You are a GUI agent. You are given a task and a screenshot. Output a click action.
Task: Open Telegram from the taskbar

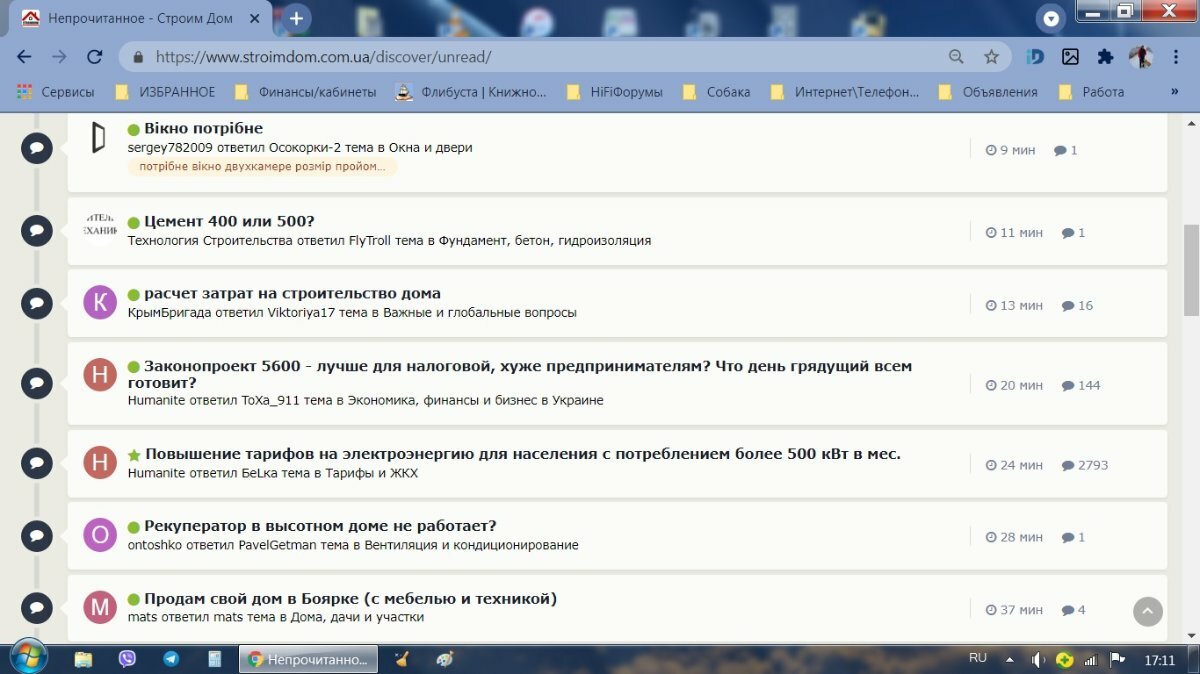pos(171,659)
